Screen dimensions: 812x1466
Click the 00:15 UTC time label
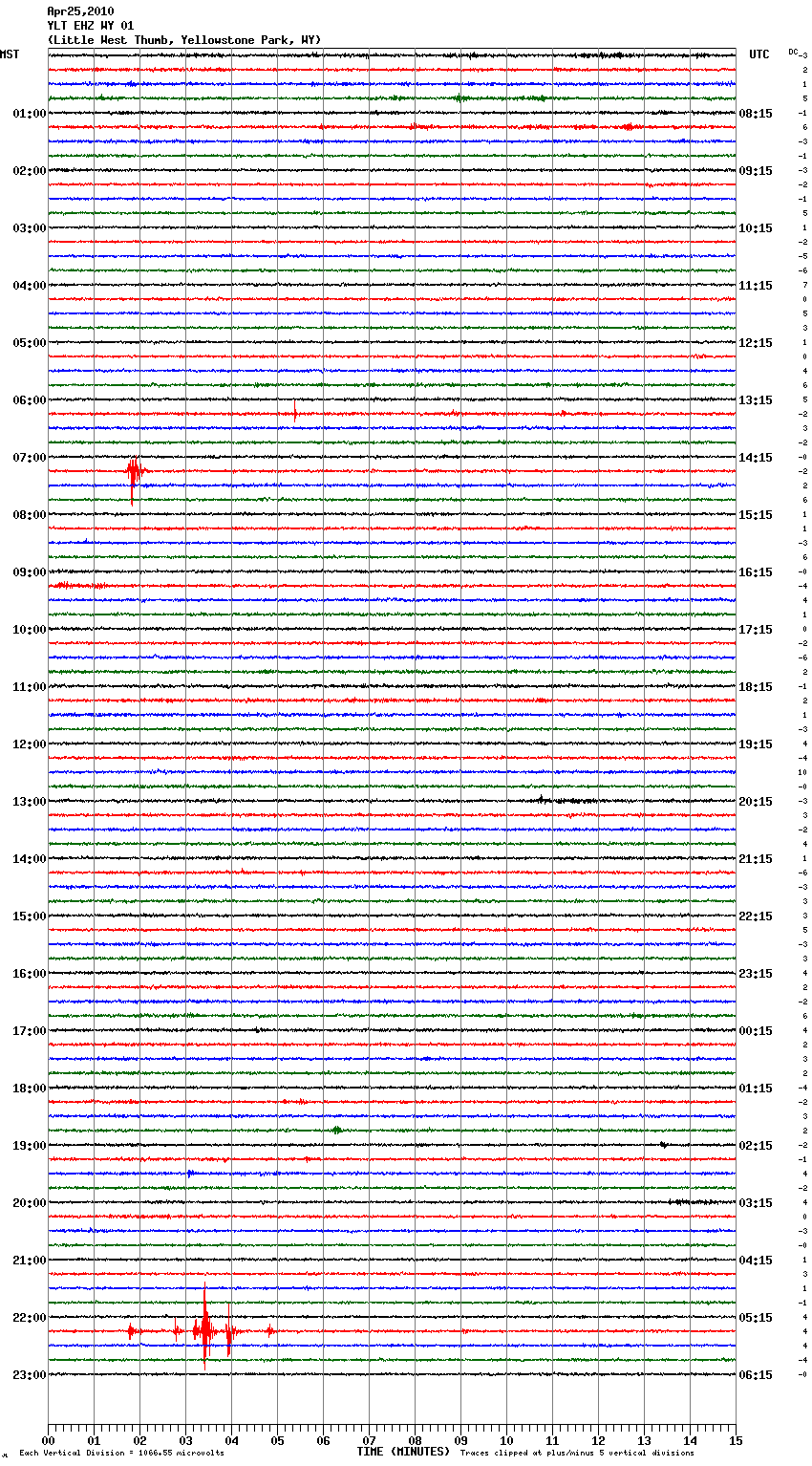(756, 1031)
